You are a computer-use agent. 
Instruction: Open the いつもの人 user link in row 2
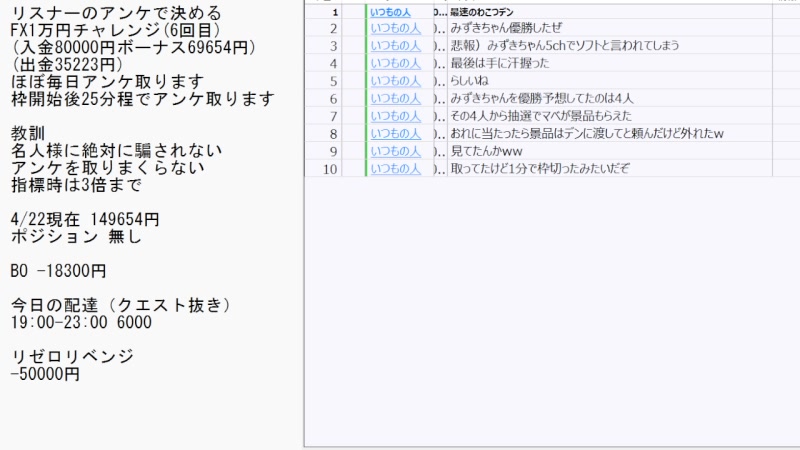point(395,28)
